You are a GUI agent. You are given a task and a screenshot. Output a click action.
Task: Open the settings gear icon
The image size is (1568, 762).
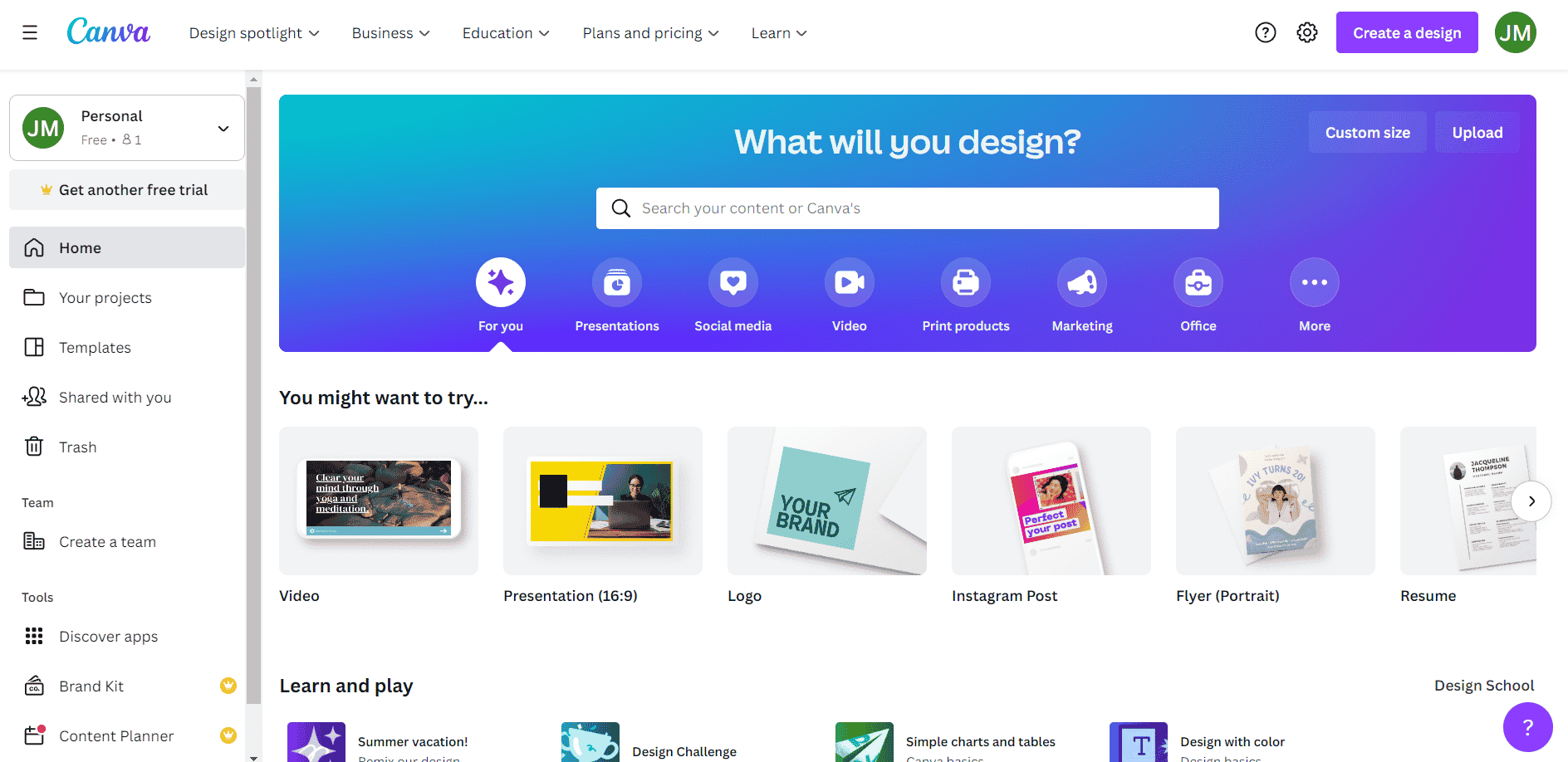coord(1307,32)
